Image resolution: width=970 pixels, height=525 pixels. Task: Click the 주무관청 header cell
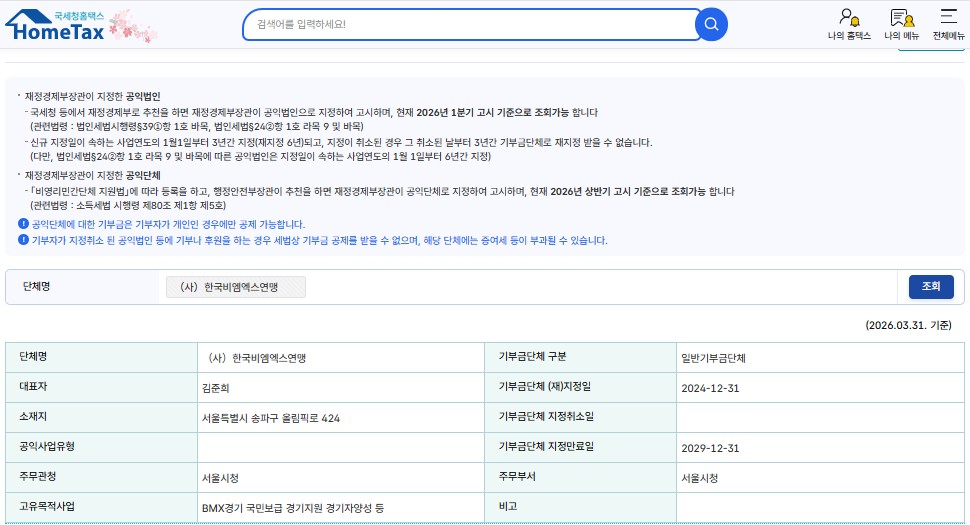click(x=101, y=477)
